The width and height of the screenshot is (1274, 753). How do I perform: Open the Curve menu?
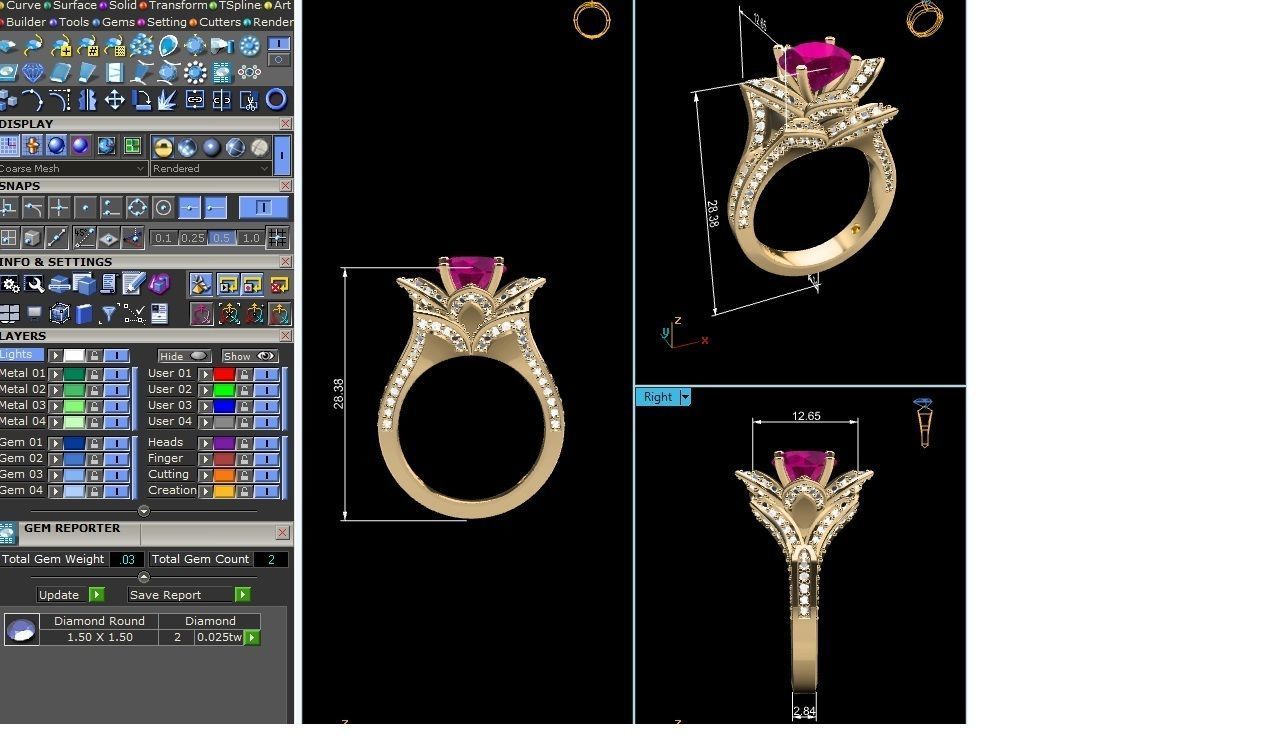(23, 5)
